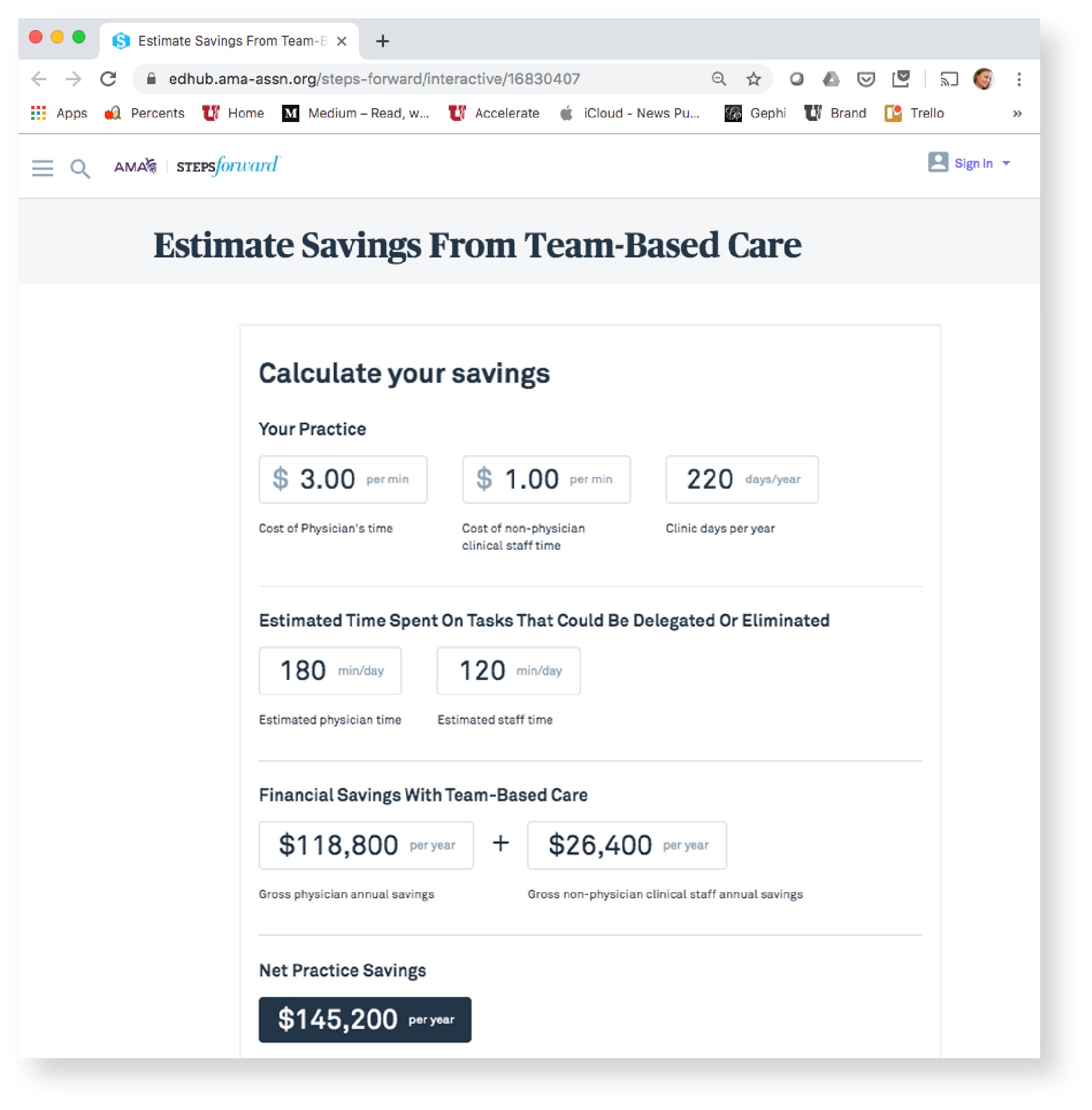1092x1110 pixels.
Task: Click the Google Drive extension icon
Action: (x=831, y=79)
